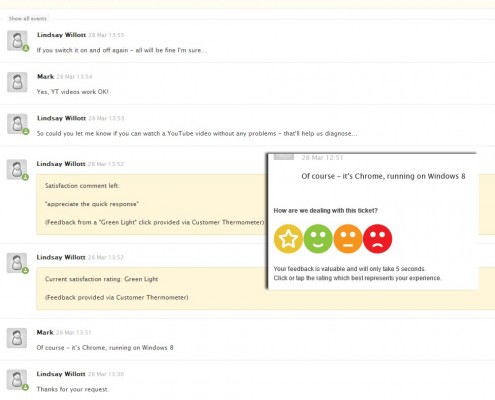Click avatar beside Thanks for your request
Viewport: 495px width, 400px height.
coord(17,379)
